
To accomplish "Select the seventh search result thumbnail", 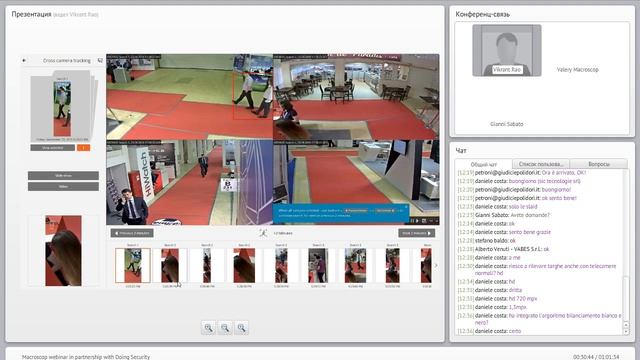I will tap(355, 265).
